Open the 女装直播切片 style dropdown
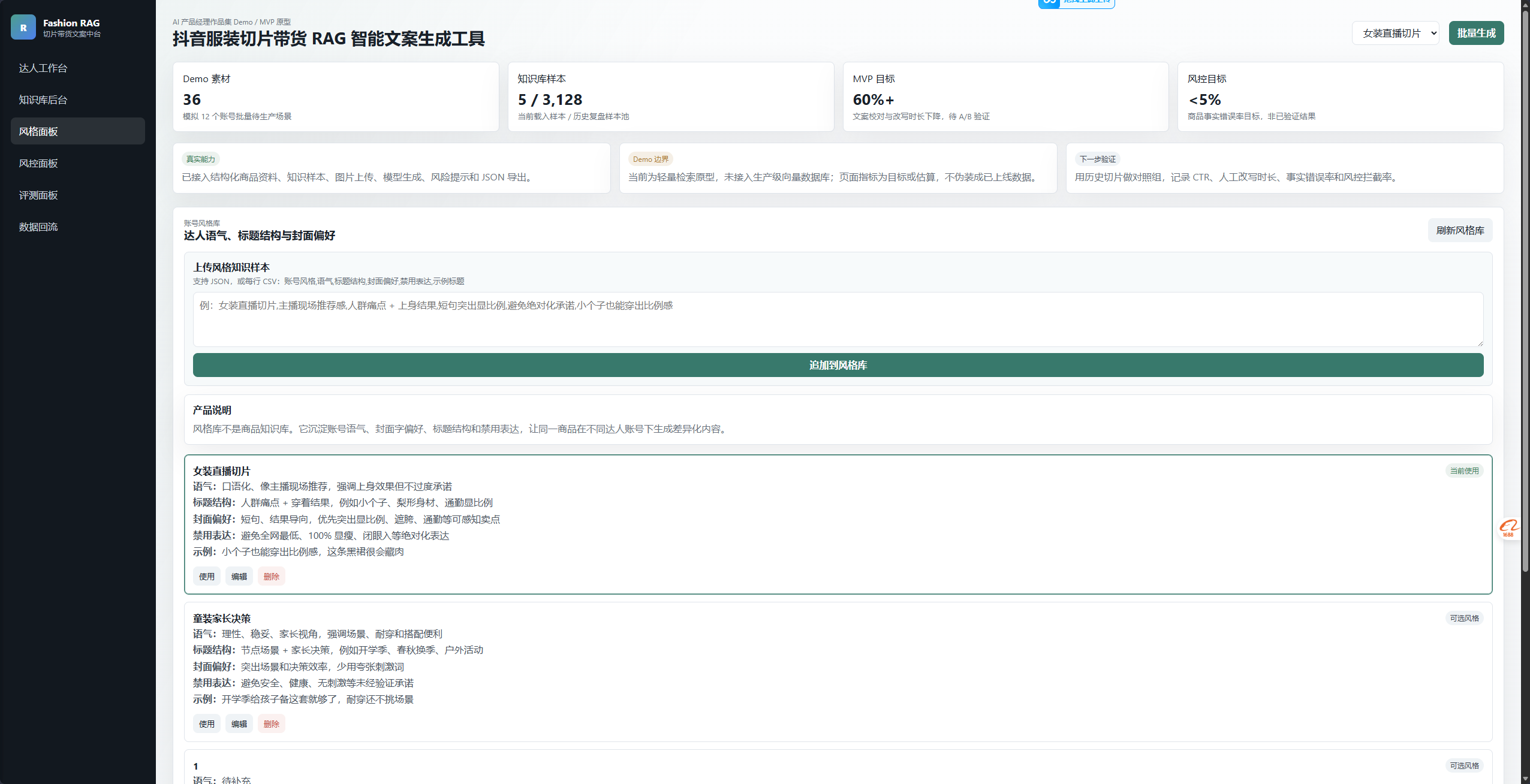The height and width of the screenshot is (784, 1530). tap(1395, 33)
